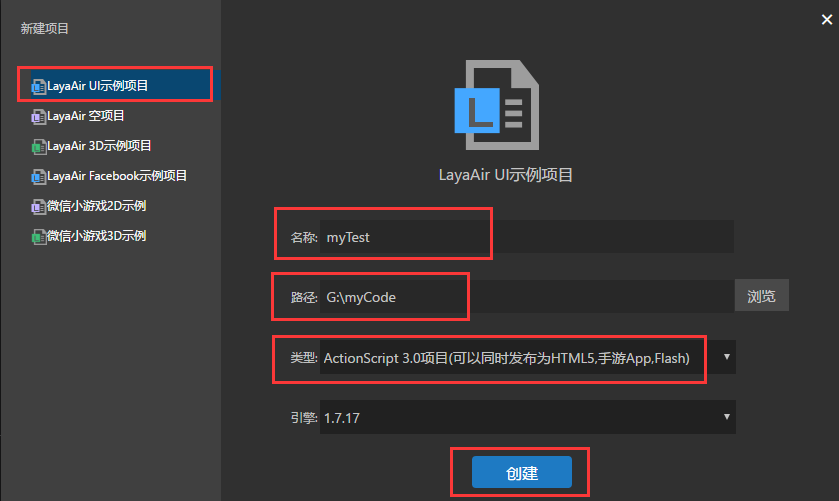
Task: Click the 微信小游戏3D示例 list icon
Action: [39, 236]
